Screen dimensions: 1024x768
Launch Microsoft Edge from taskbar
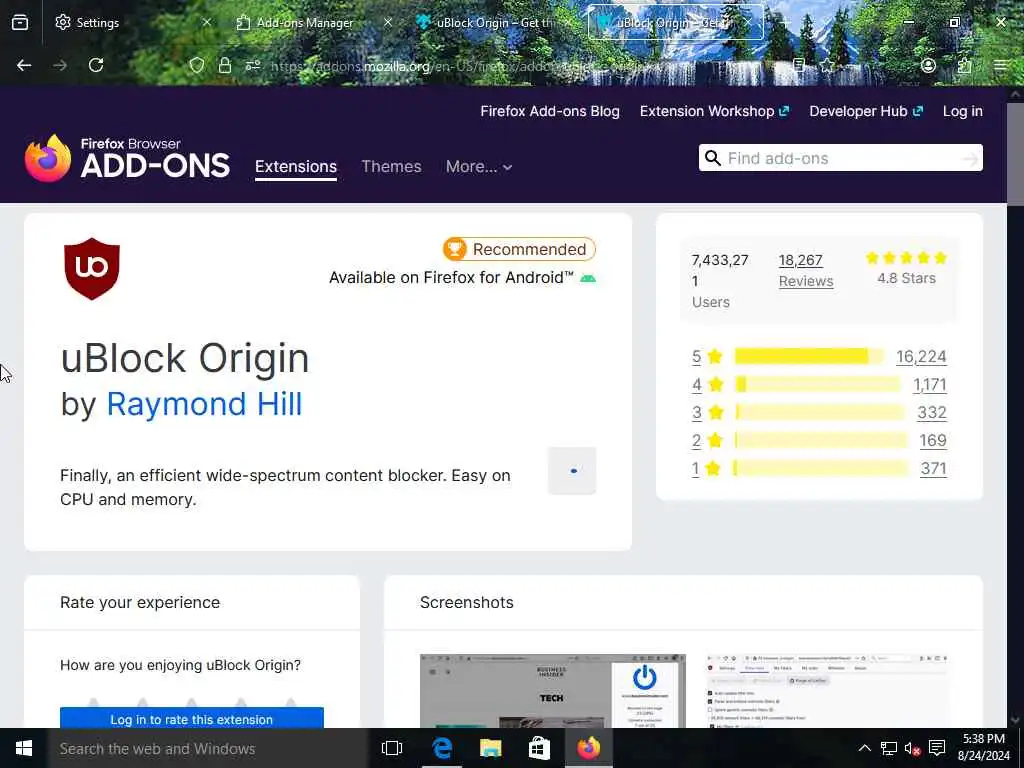[441, 748]
